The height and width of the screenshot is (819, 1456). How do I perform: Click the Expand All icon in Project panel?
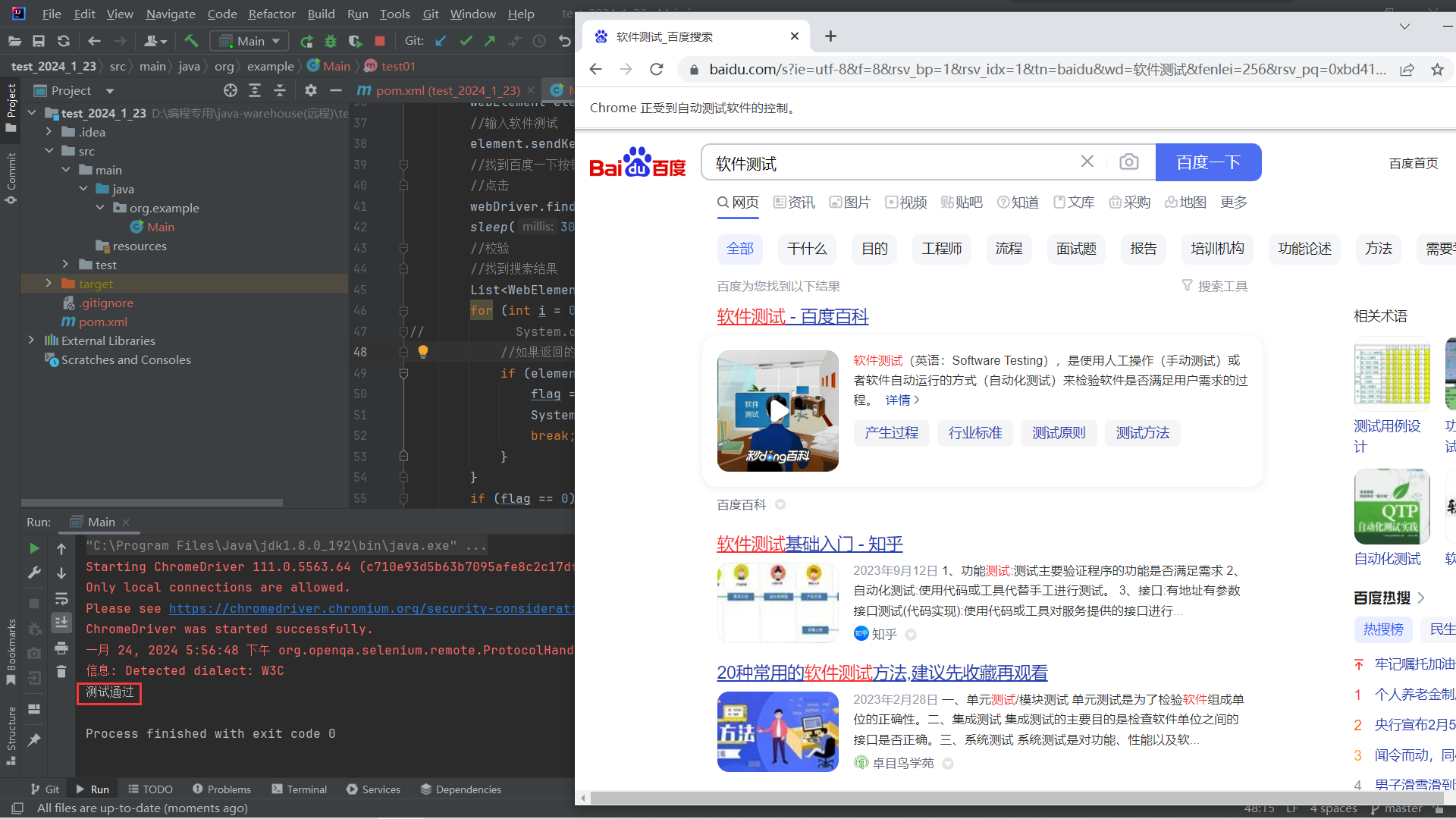click(255, 90)
